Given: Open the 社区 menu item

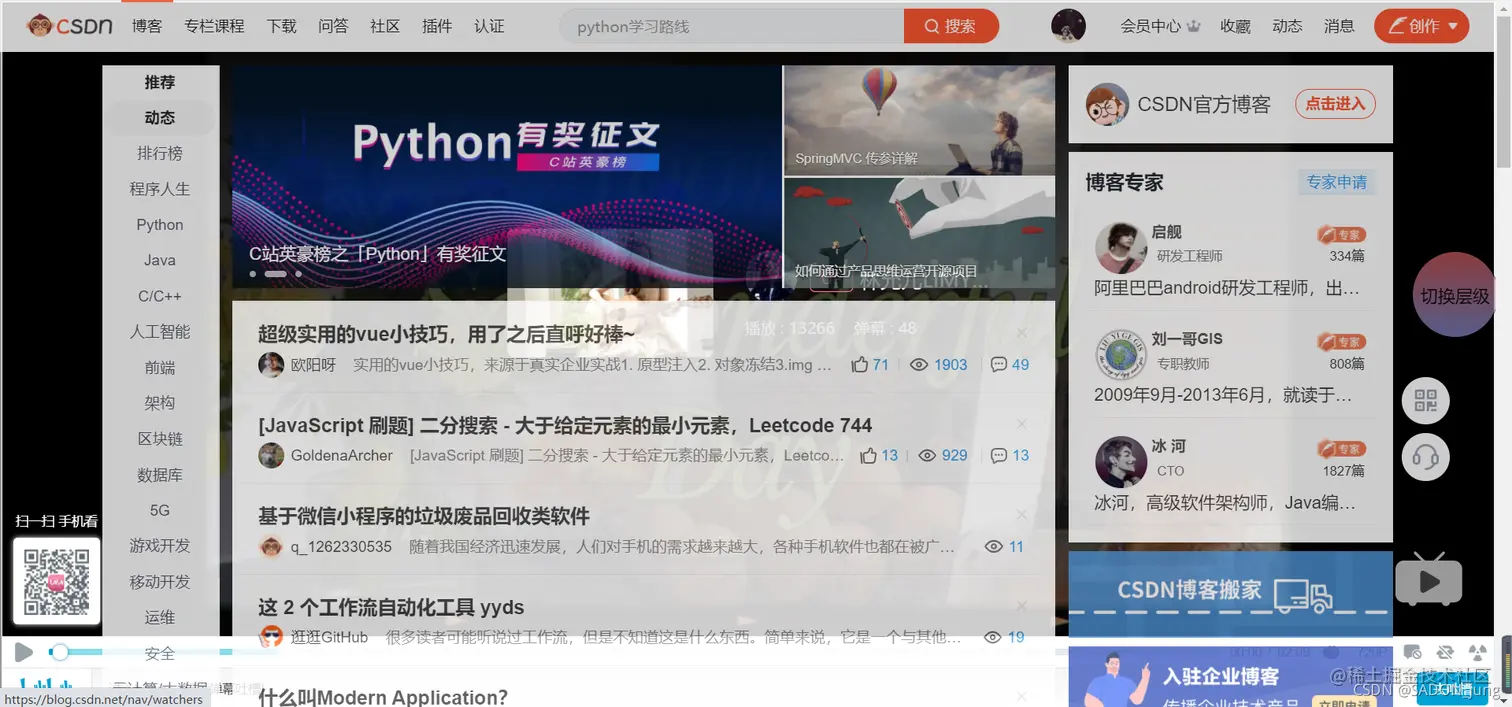Looking at the screenshot, I should tap(385, 26).
